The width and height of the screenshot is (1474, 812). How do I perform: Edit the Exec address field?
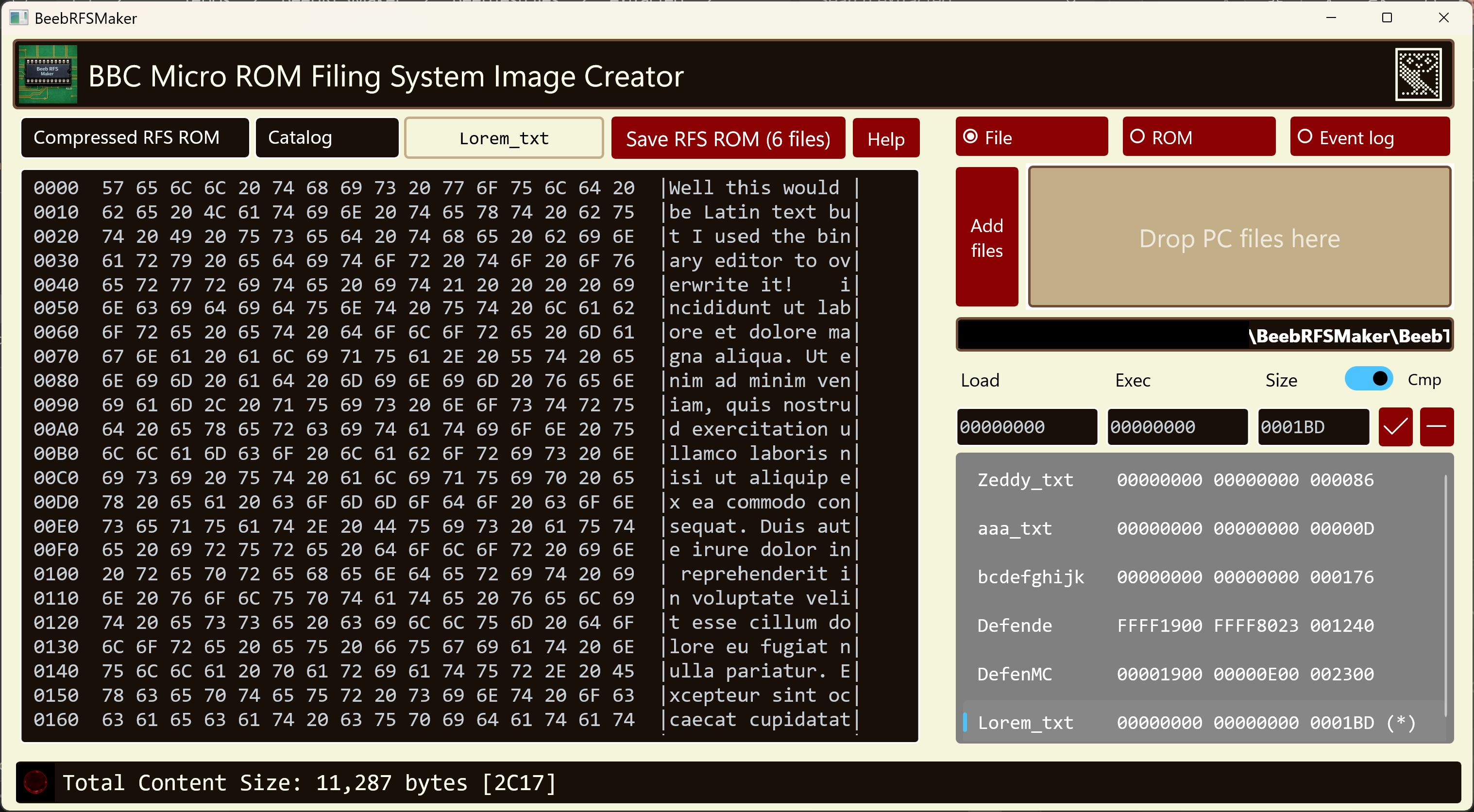pos(1178,427)
